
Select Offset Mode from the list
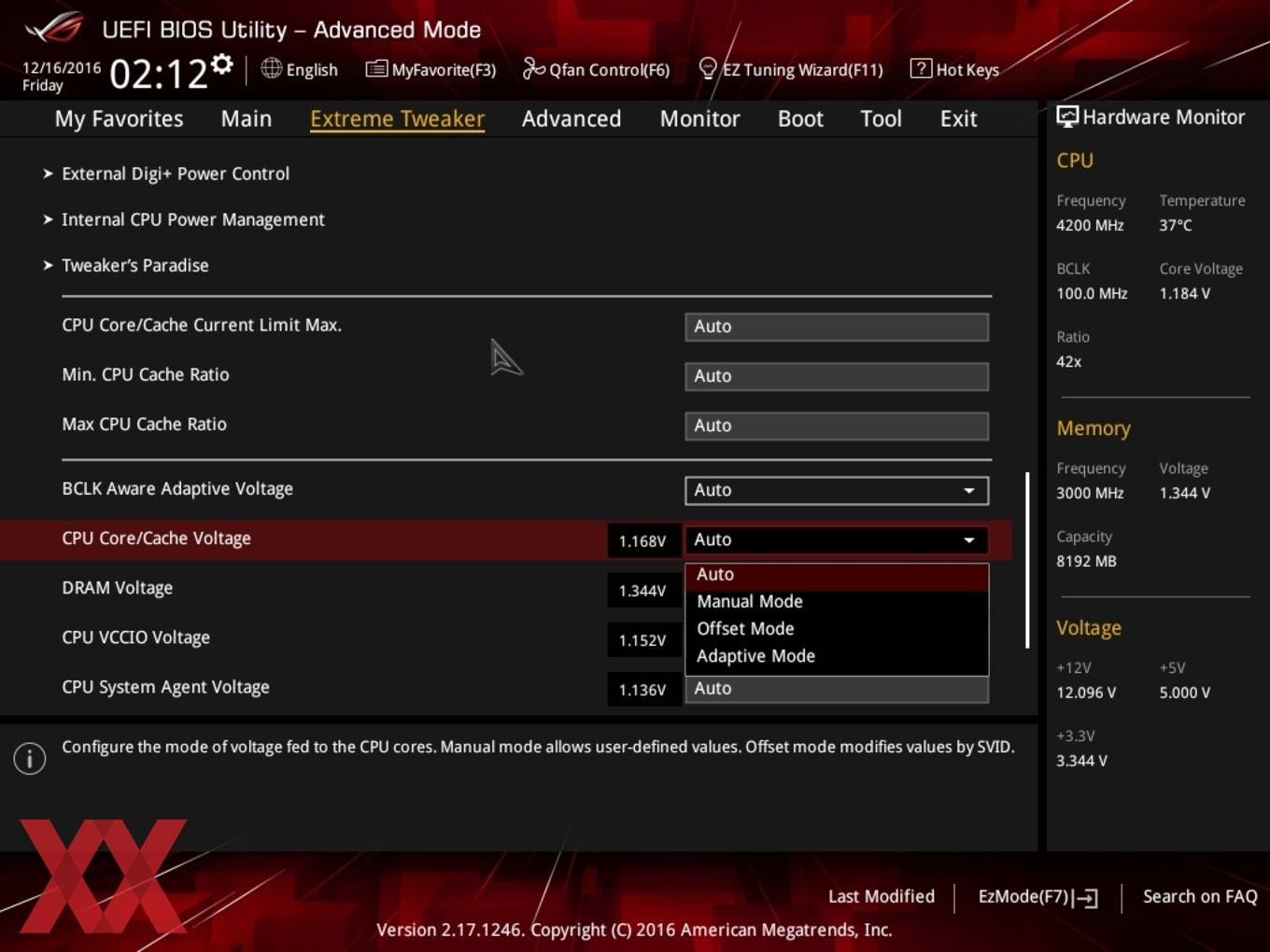(837, 629)
